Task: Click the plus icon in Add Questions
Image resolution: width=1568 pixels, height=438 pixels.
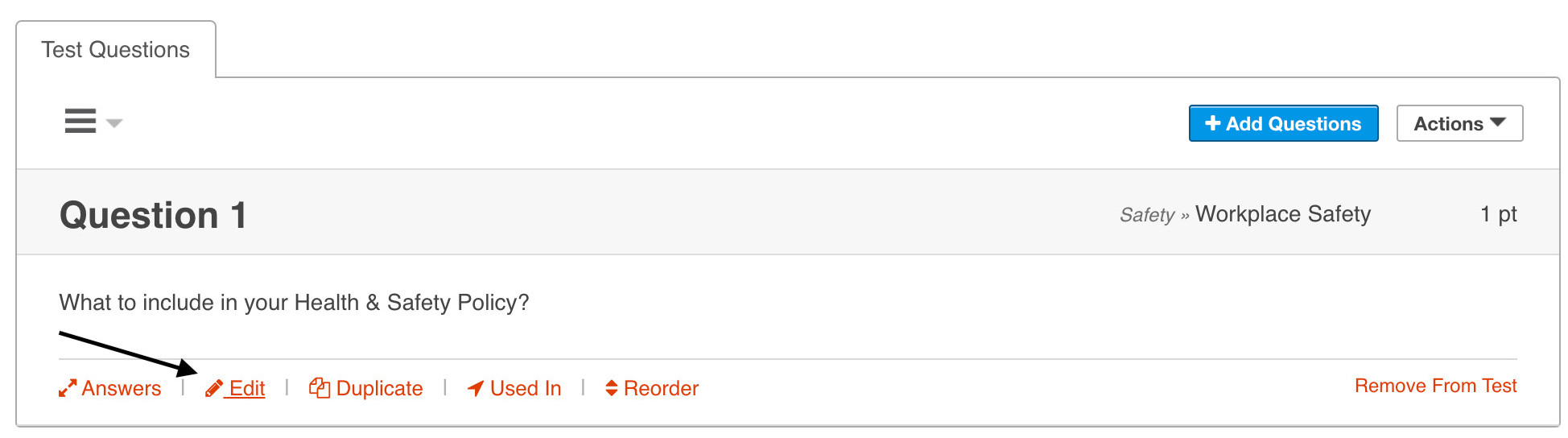Action: [x=1212, y=123]
